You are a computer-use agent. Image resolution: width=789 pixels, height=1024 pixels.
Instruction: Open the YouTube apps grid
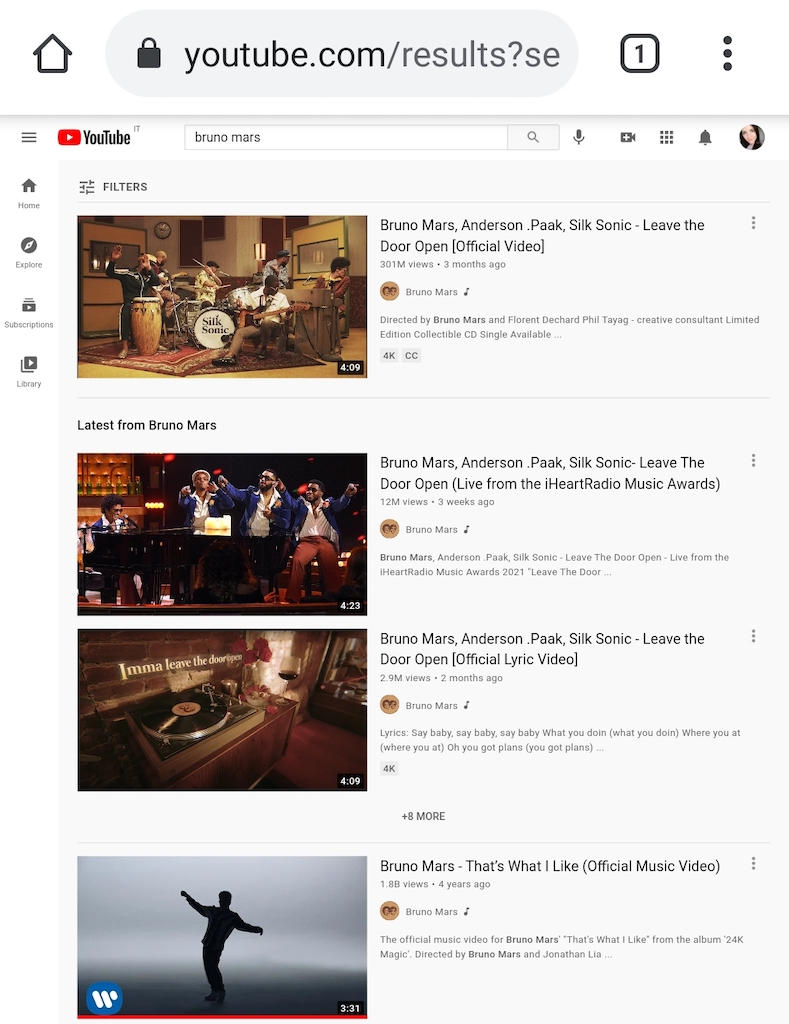[x=666, y=137]
